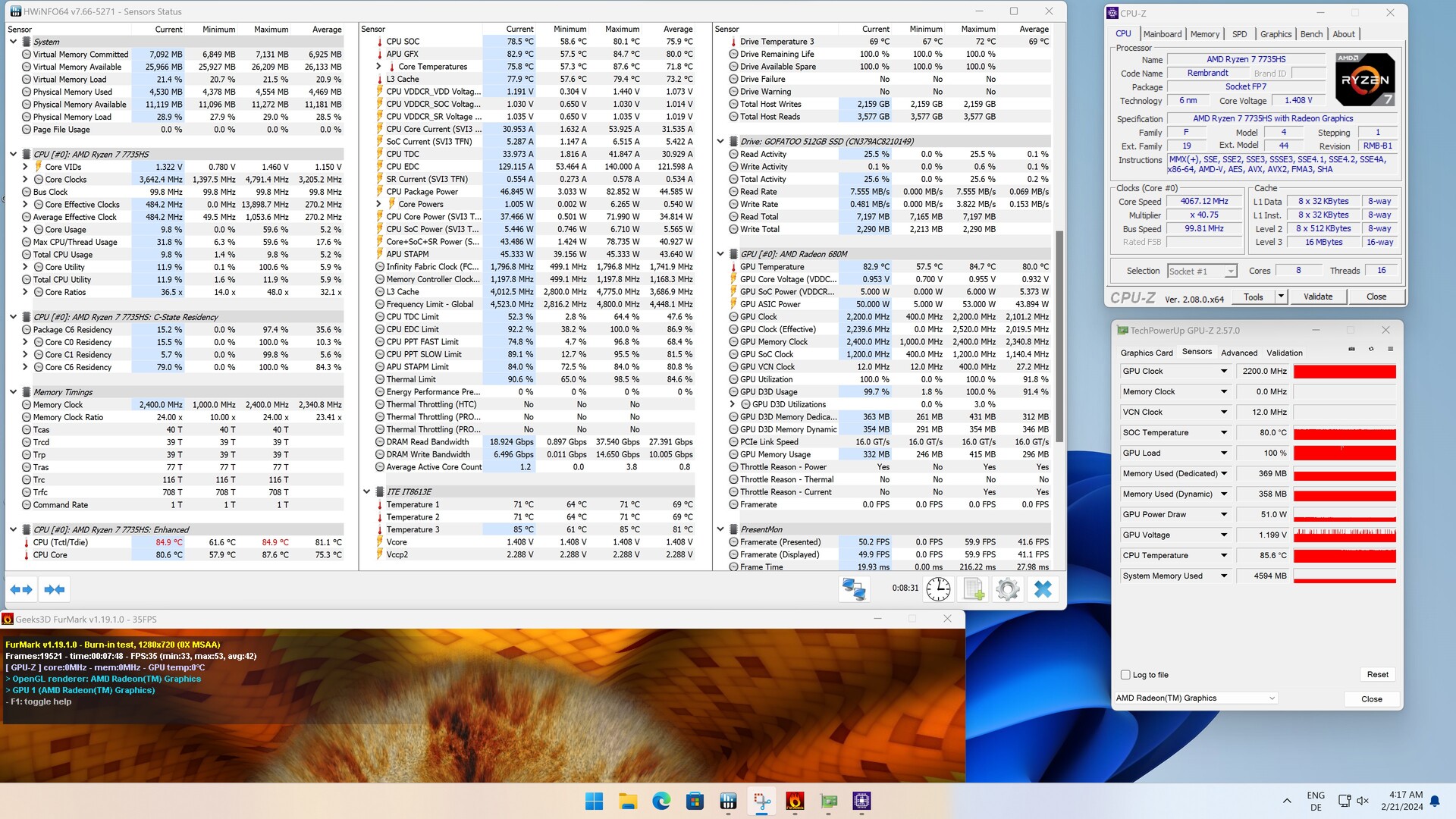Click the Reset button in GPU-Z

click(x=1377, y=675)
